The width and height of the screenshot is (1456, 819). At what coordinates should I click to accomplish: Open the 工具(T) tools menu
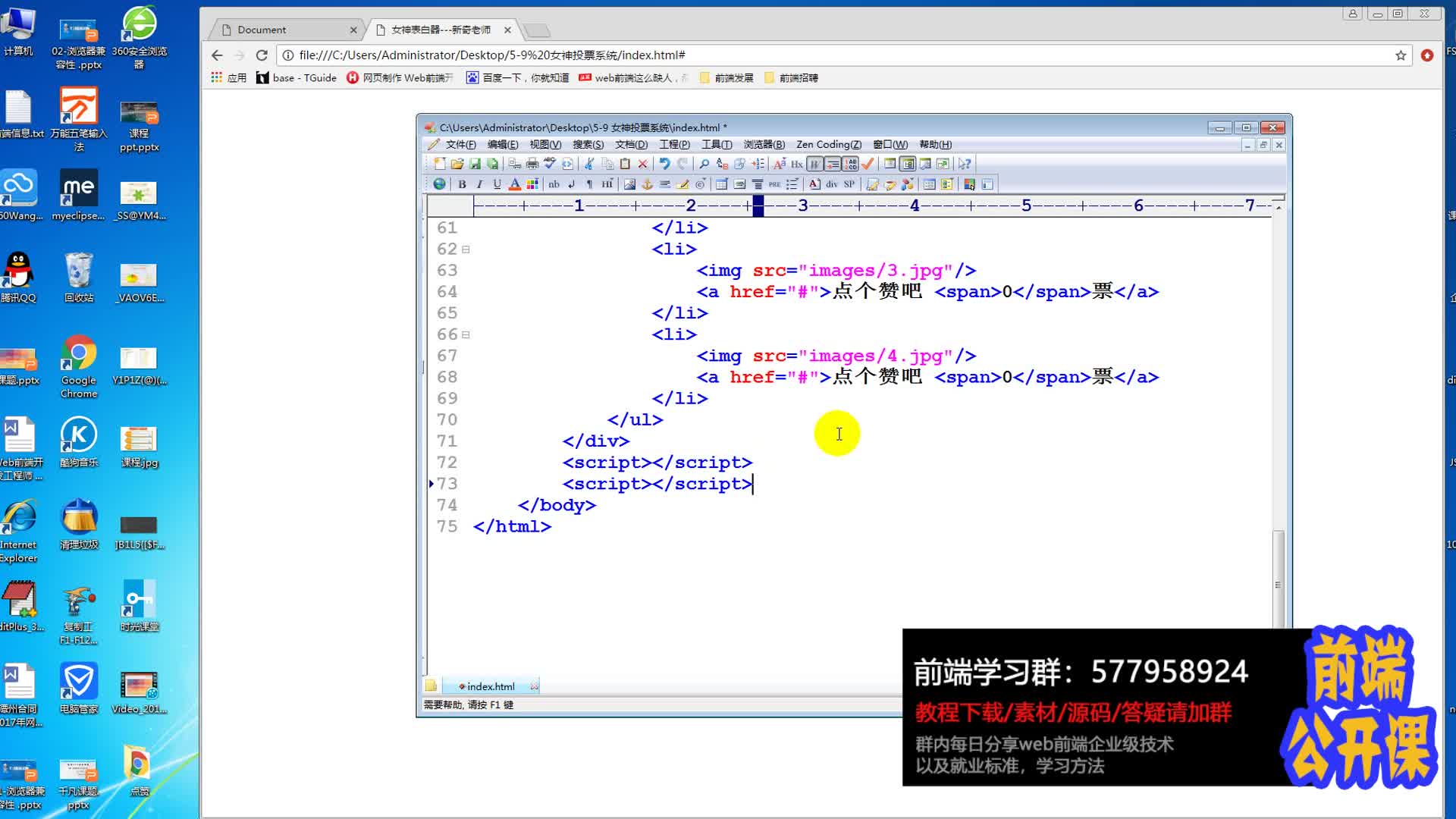click(716, 143)
